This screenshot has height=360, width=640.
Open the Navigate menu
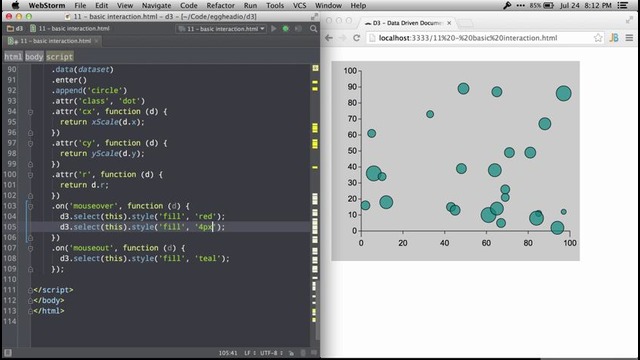click(156, 5)
